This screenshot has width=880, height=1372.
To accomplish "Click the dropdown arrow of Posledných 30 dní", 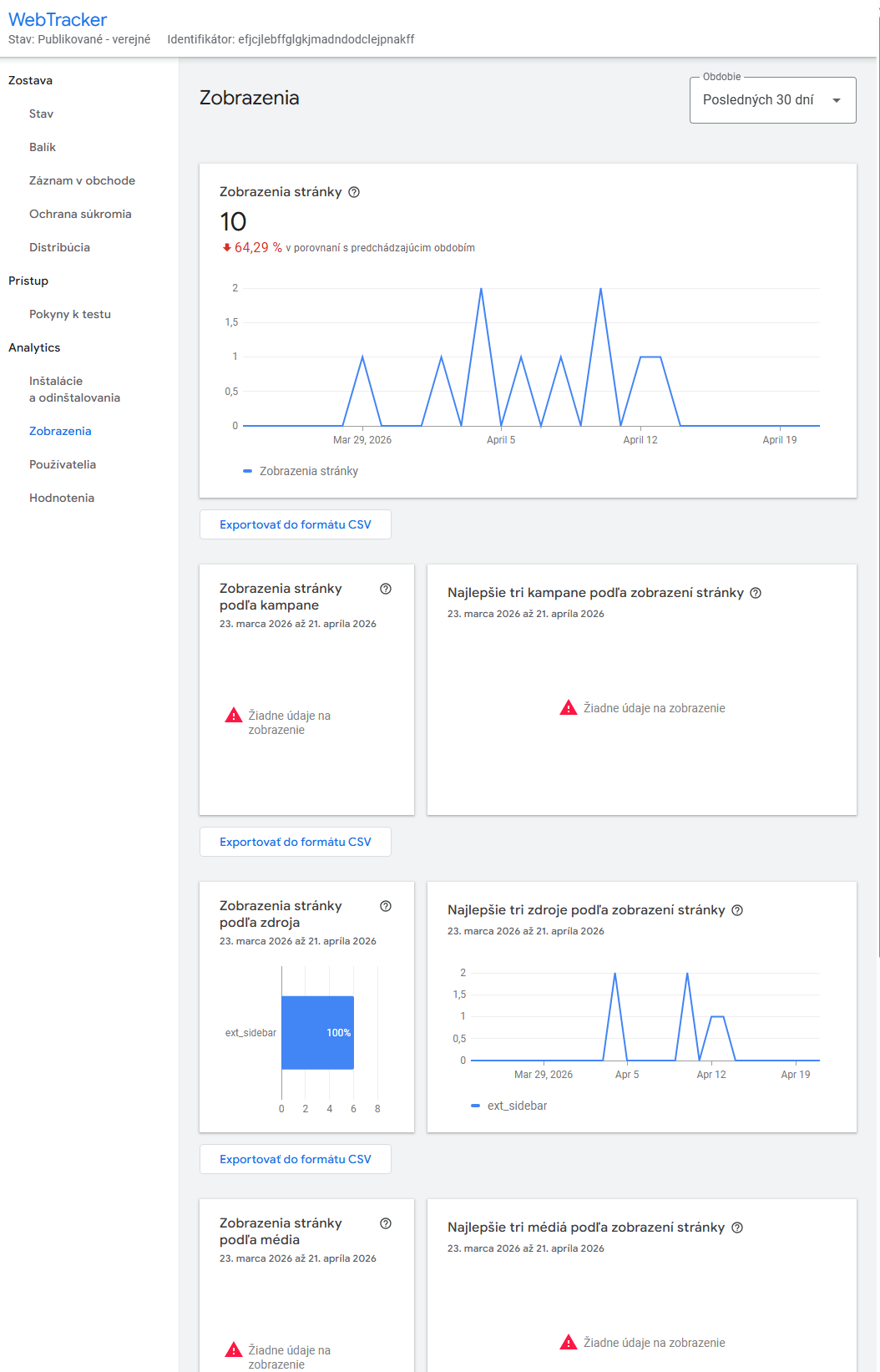I will (837, 100).
